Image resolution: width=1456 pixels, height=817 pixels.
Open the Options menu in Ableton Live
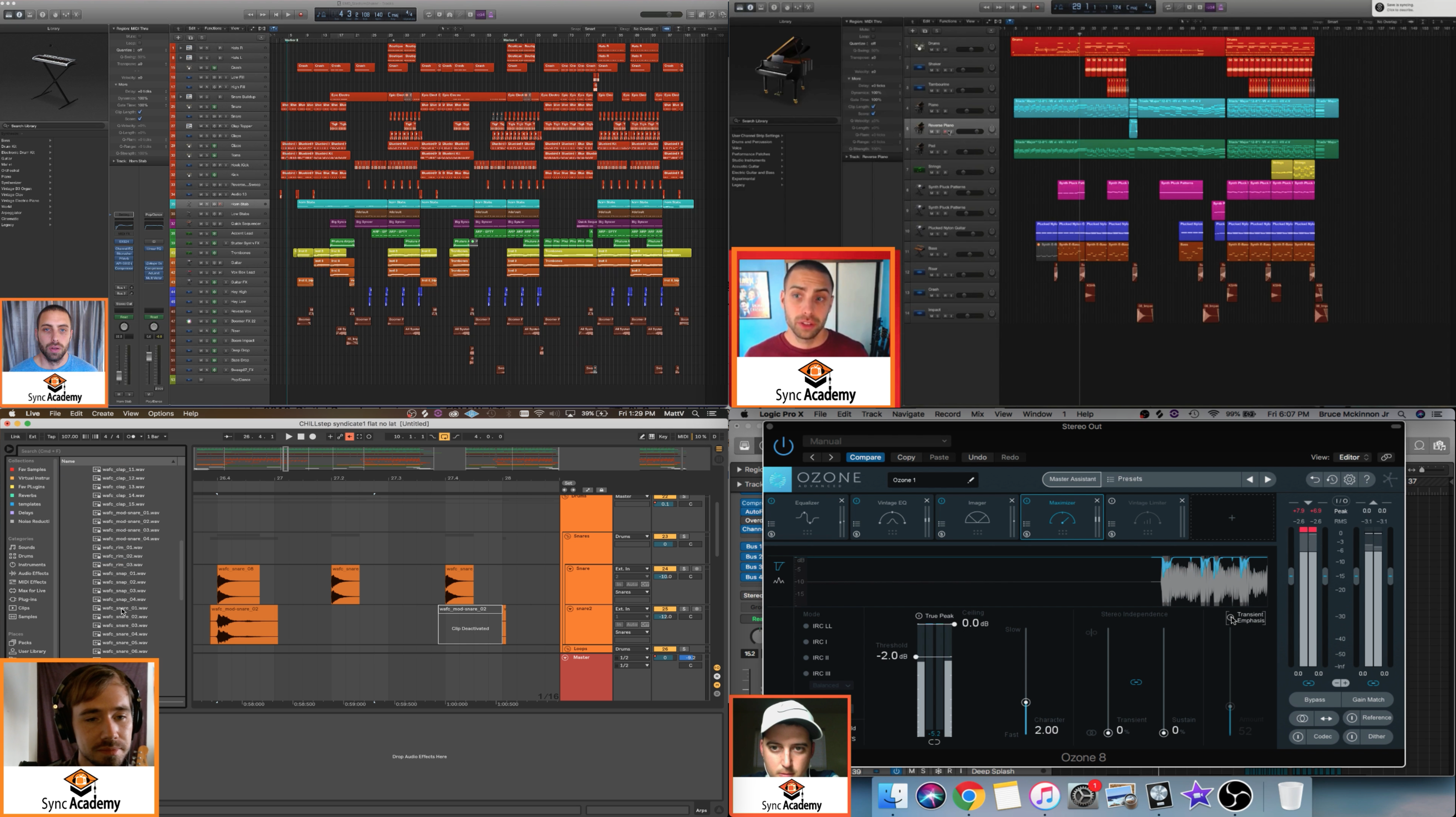161,414
